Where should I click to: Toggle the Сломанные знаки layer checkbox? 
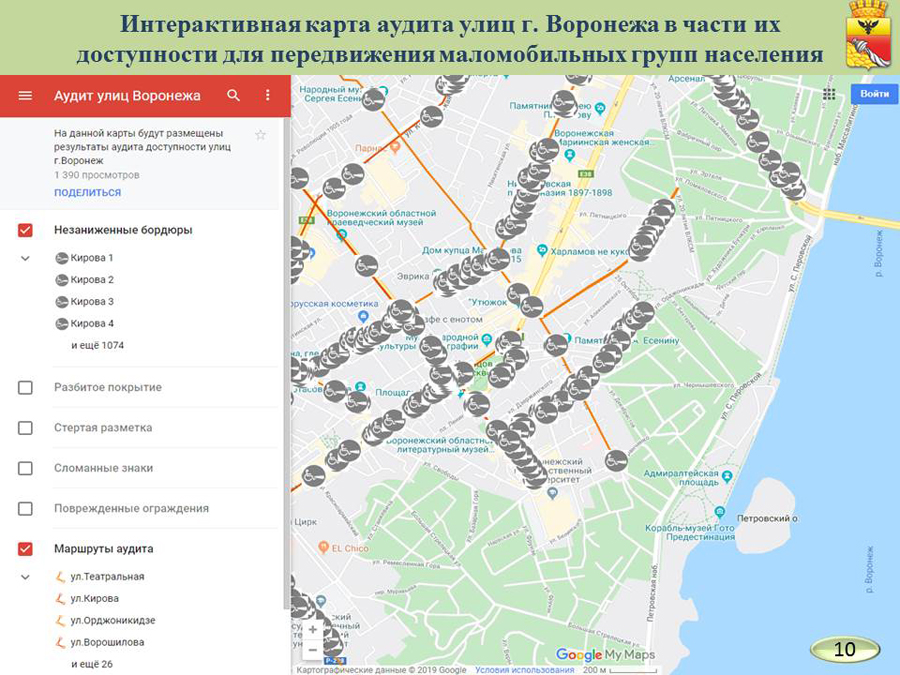click(x=26, y=468)
